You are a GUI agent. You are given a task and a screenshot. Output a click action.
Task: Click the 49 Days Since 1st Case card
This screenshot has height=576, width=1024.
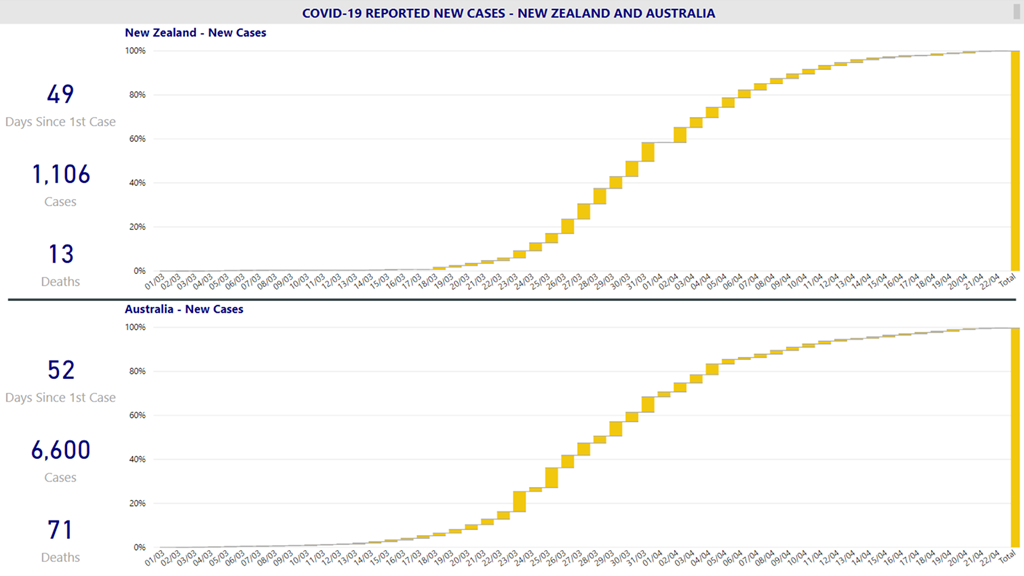61,105
